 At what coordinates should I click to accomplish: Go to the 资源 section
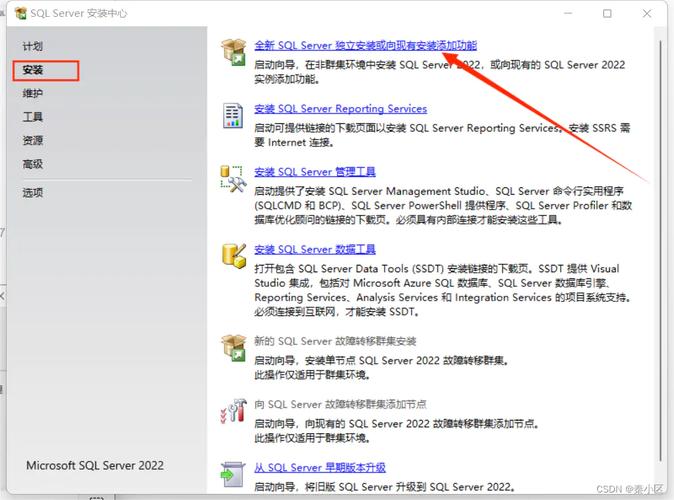(33, 140)
